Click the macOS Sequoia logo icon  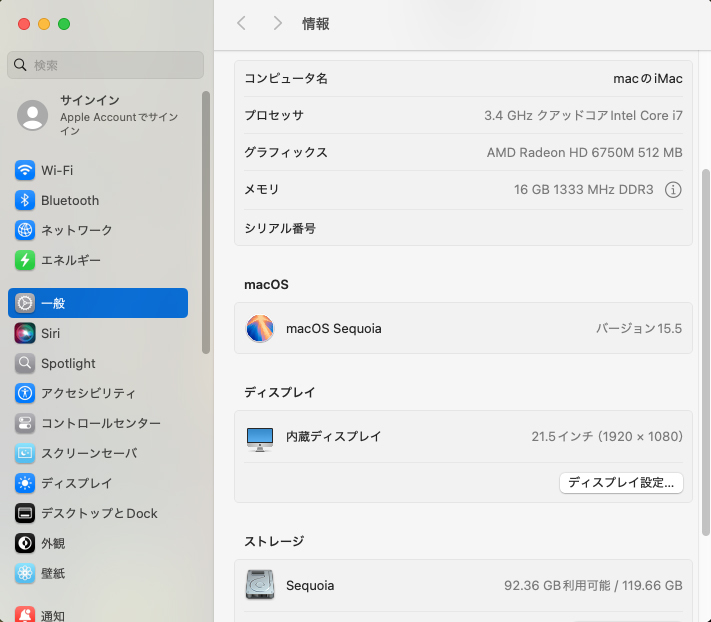click(260, 328)
